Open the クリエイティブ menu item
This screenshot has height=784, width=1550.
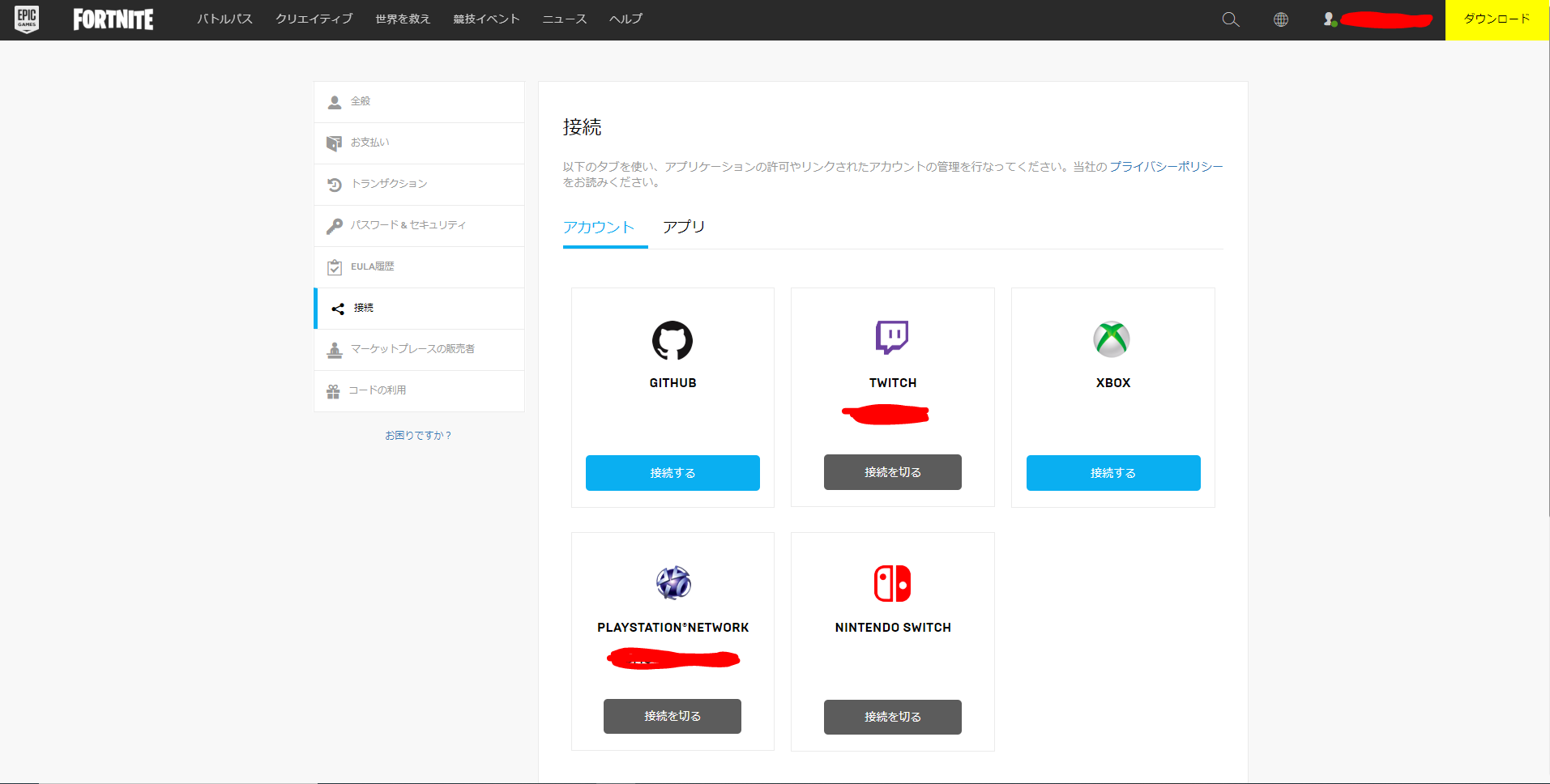click(x=314, y=19)
